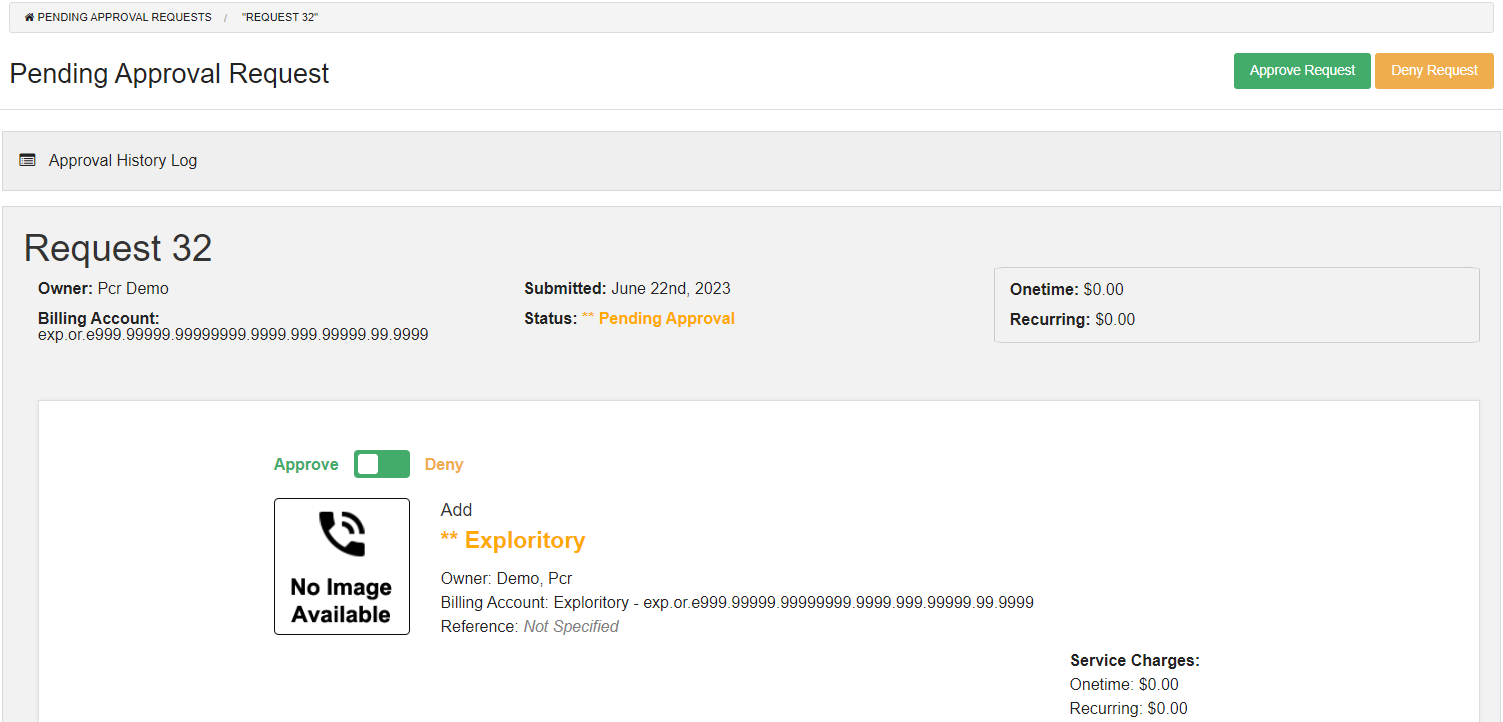Expand the Approval History Log panel

pyautogui.click(x=123, y=160)
